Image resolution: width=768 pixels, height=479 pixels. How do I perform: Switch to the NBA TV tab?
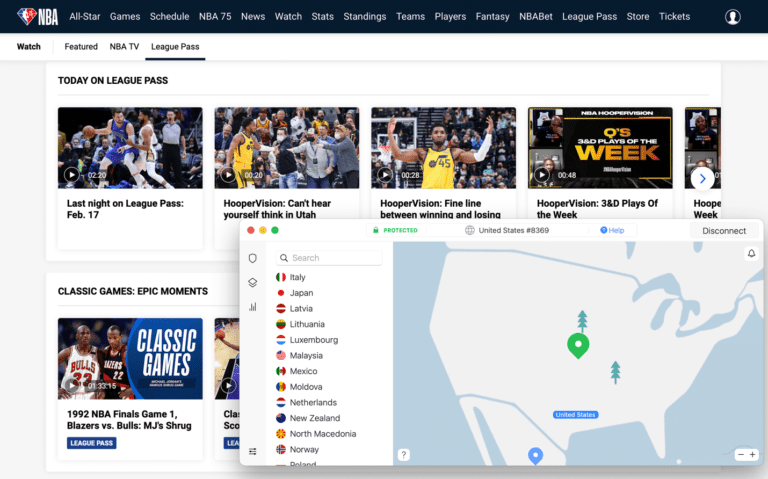click(x=124, y=47)
